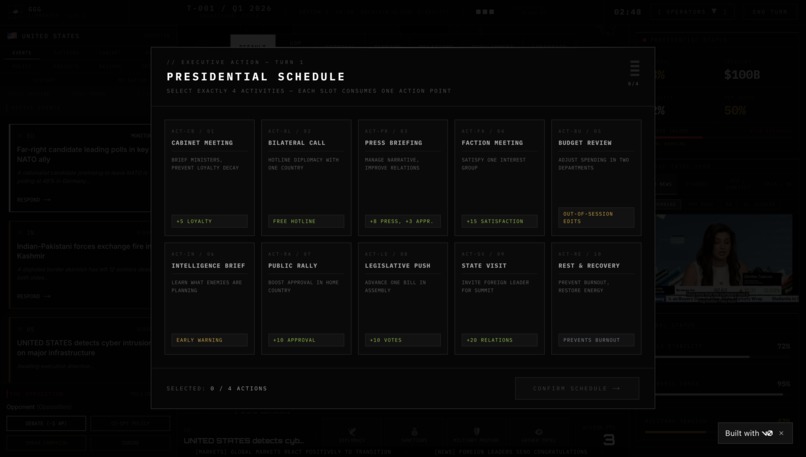806x457 pixels.
Task: Open the far-right candidate NATO ally event
Action: click(x=80, y=168)
